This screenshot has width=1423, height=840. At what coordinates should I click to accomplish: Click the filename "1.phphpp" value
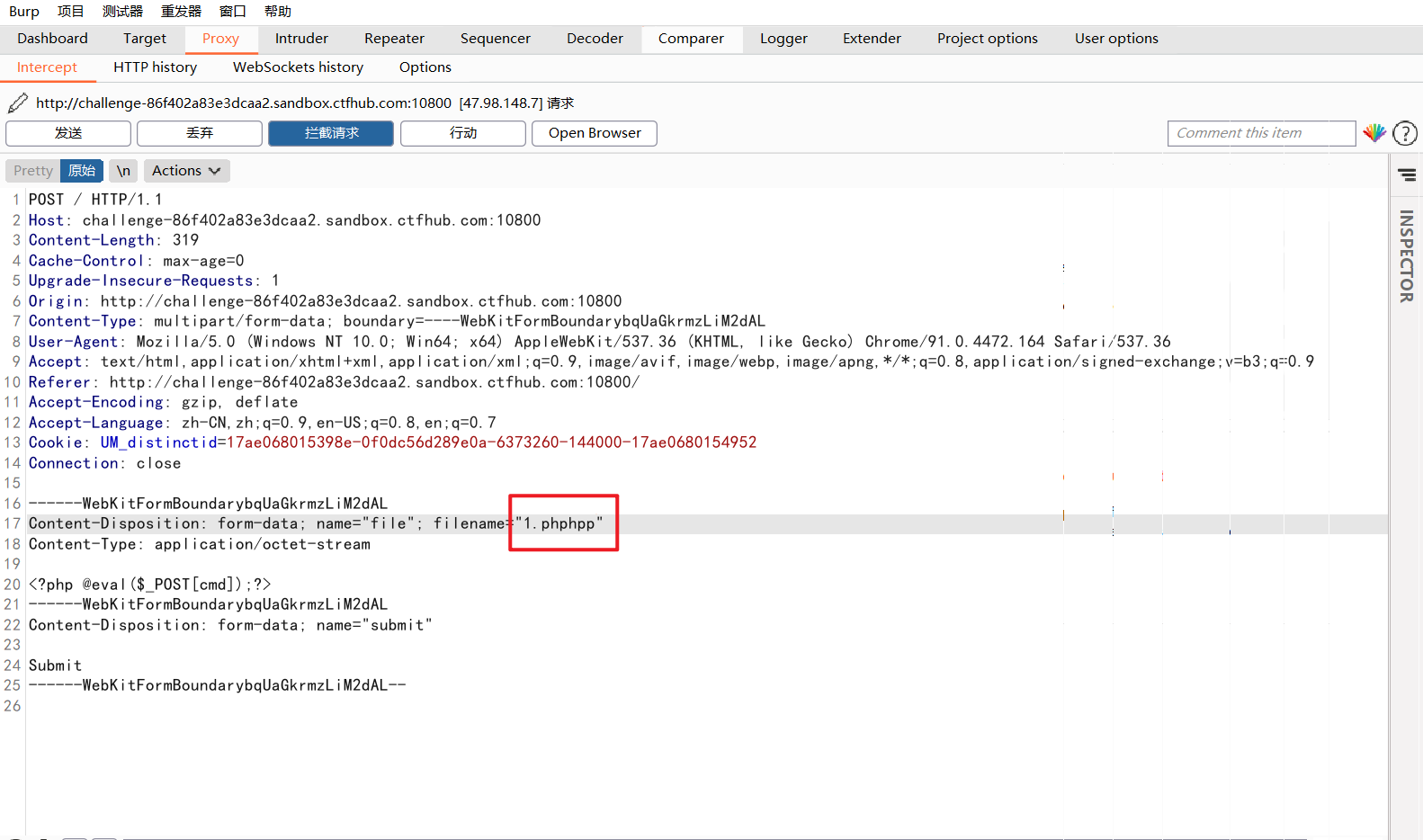click(x=559, y=523)
